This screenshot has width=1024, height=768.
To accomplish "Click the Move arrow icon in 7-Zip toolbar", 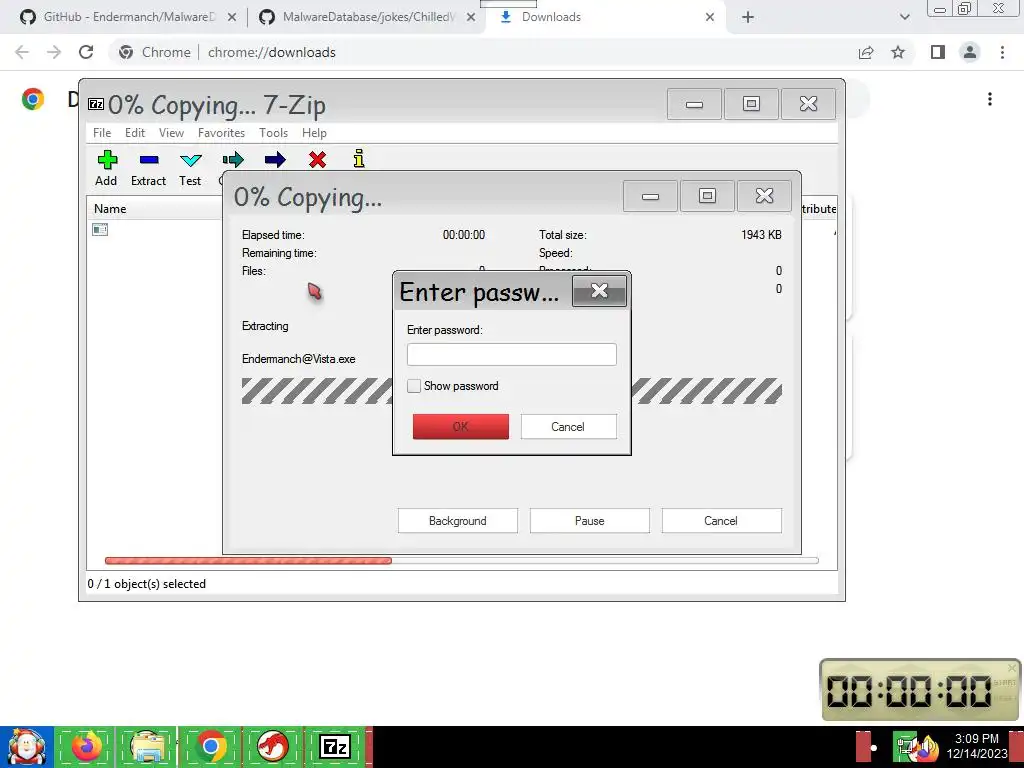I will 275,159.
